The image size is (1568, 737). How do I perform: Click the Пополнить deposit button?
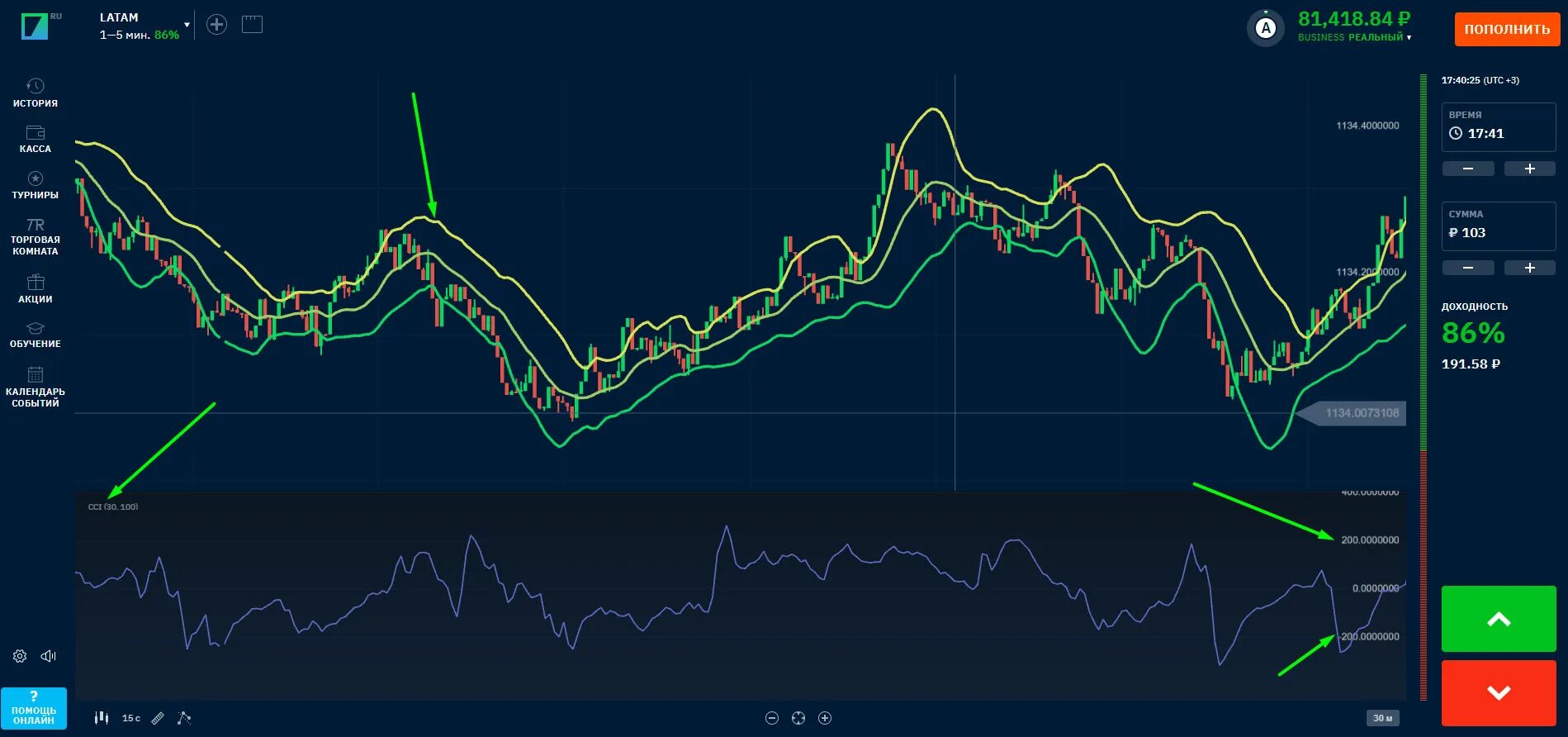coord(1507,29)
